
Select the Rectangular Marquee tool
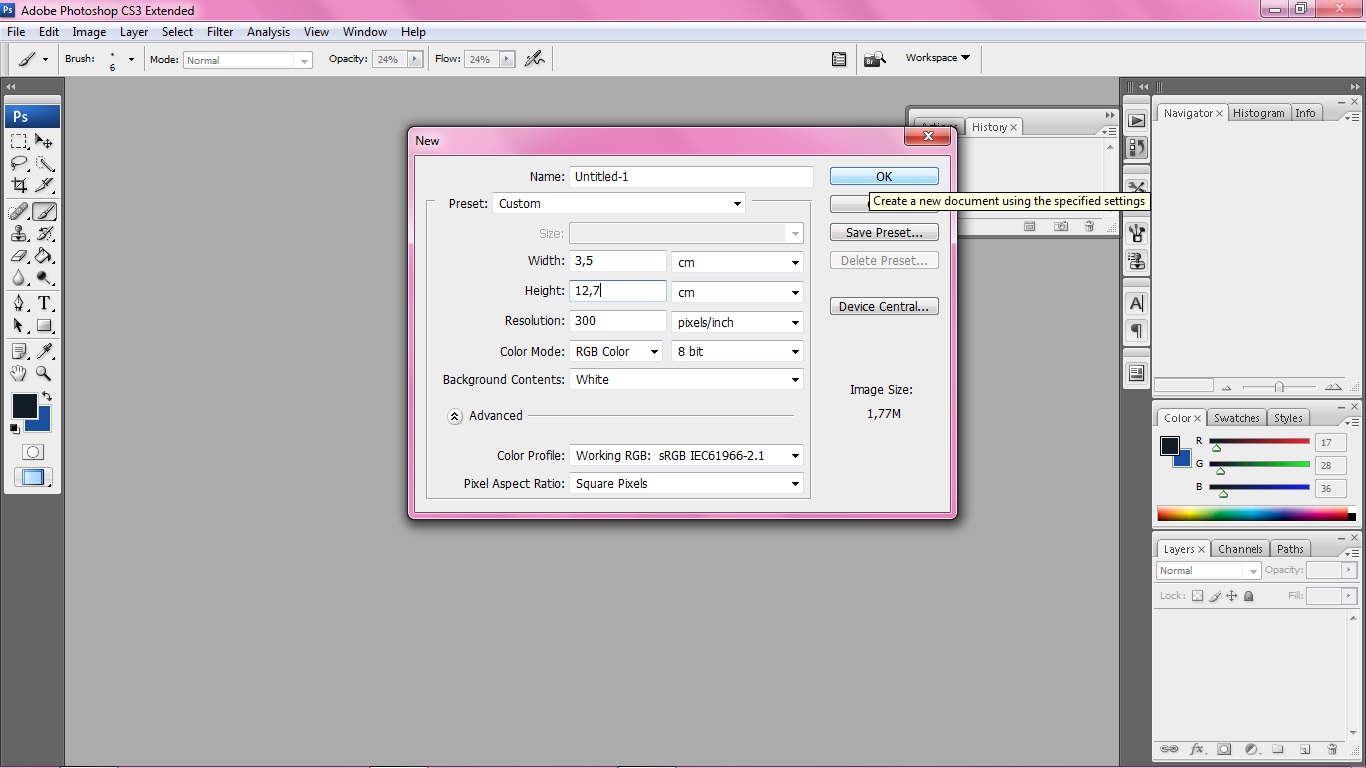pos(19,141)
